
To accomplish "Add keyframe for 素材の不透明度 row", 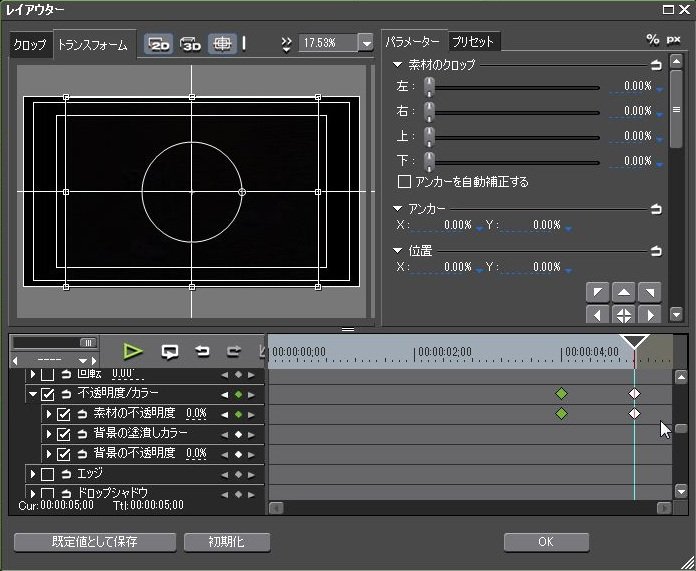I will (238, 415).
